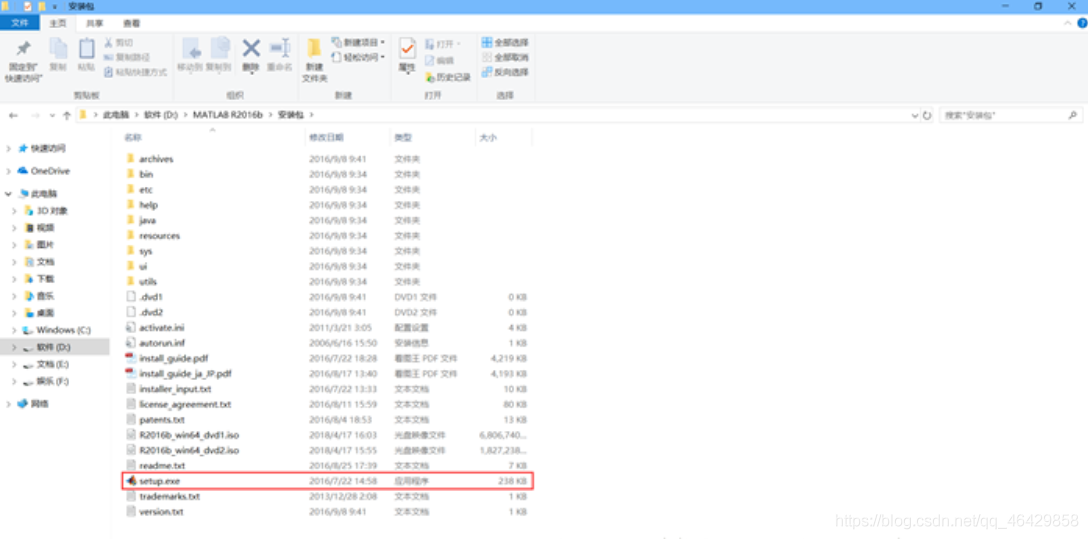1088x539 pixels.
Task: Click the Cut option in clipboard group
Action: pyautogui.click(x=119, y=42)
